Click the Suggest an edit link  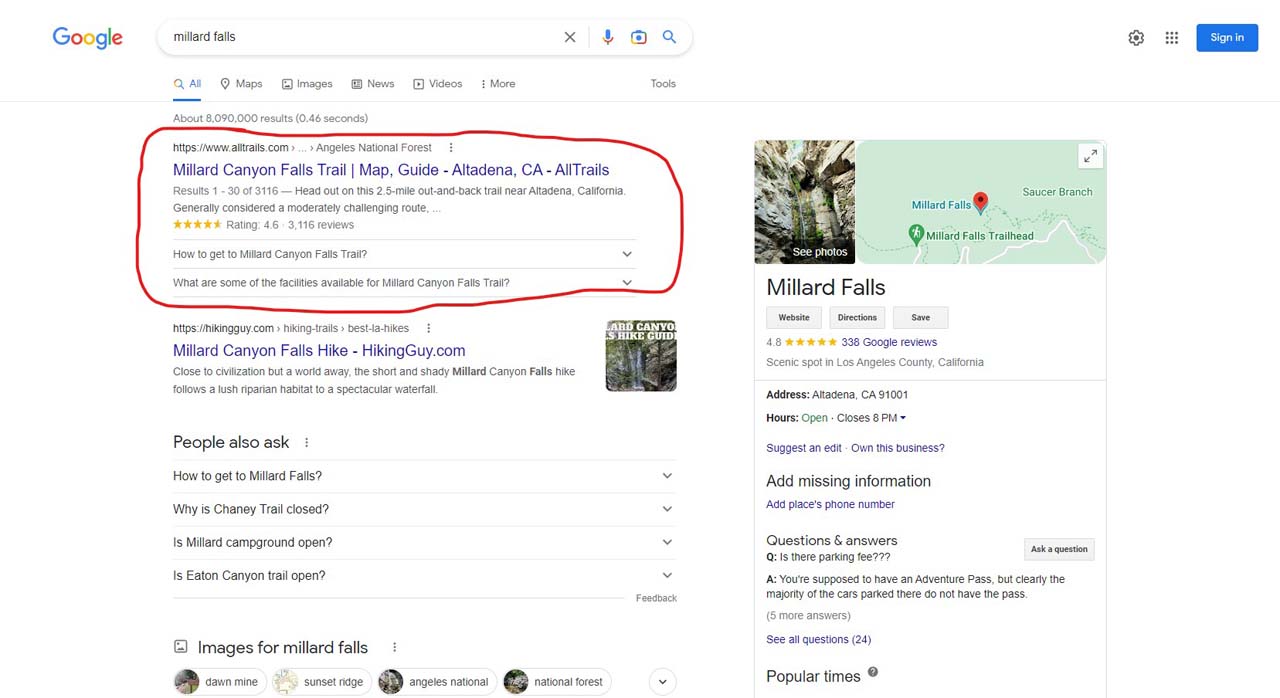coord(804,448)
